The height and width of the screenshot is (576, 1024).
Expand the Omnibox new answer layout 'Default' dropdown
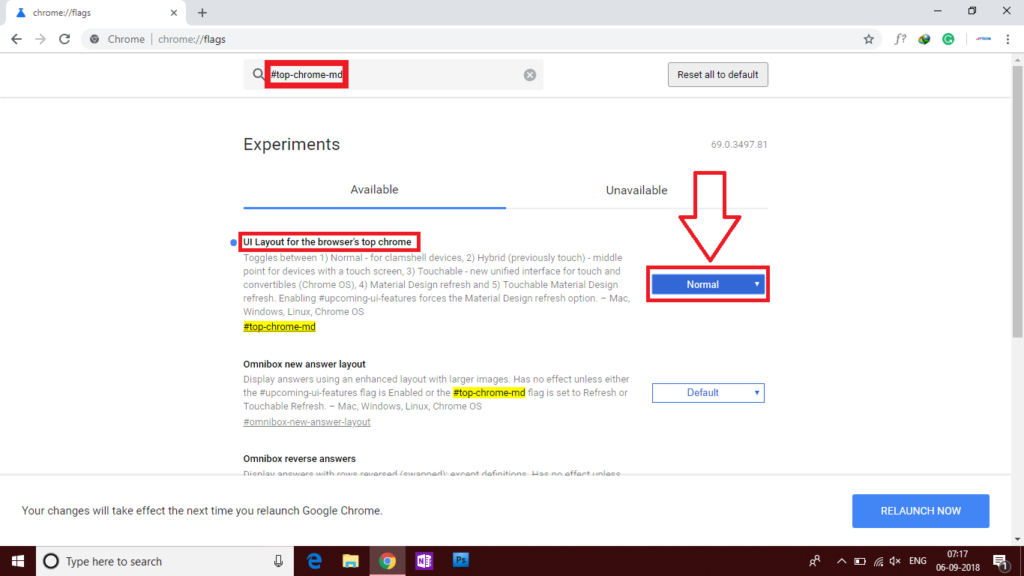708,393
